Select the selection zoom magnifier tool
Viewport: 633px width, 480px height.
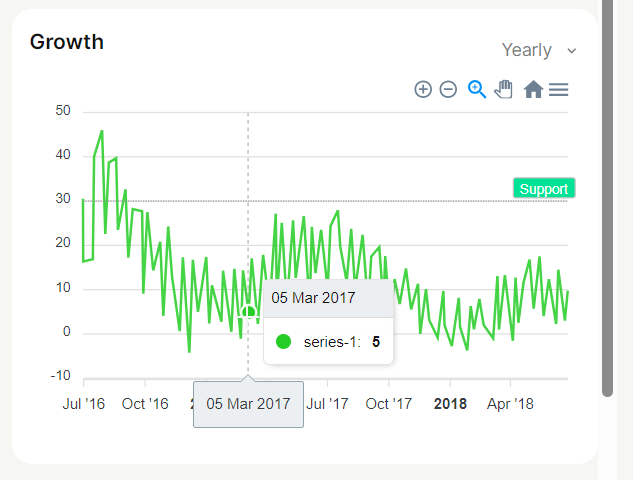477,89
